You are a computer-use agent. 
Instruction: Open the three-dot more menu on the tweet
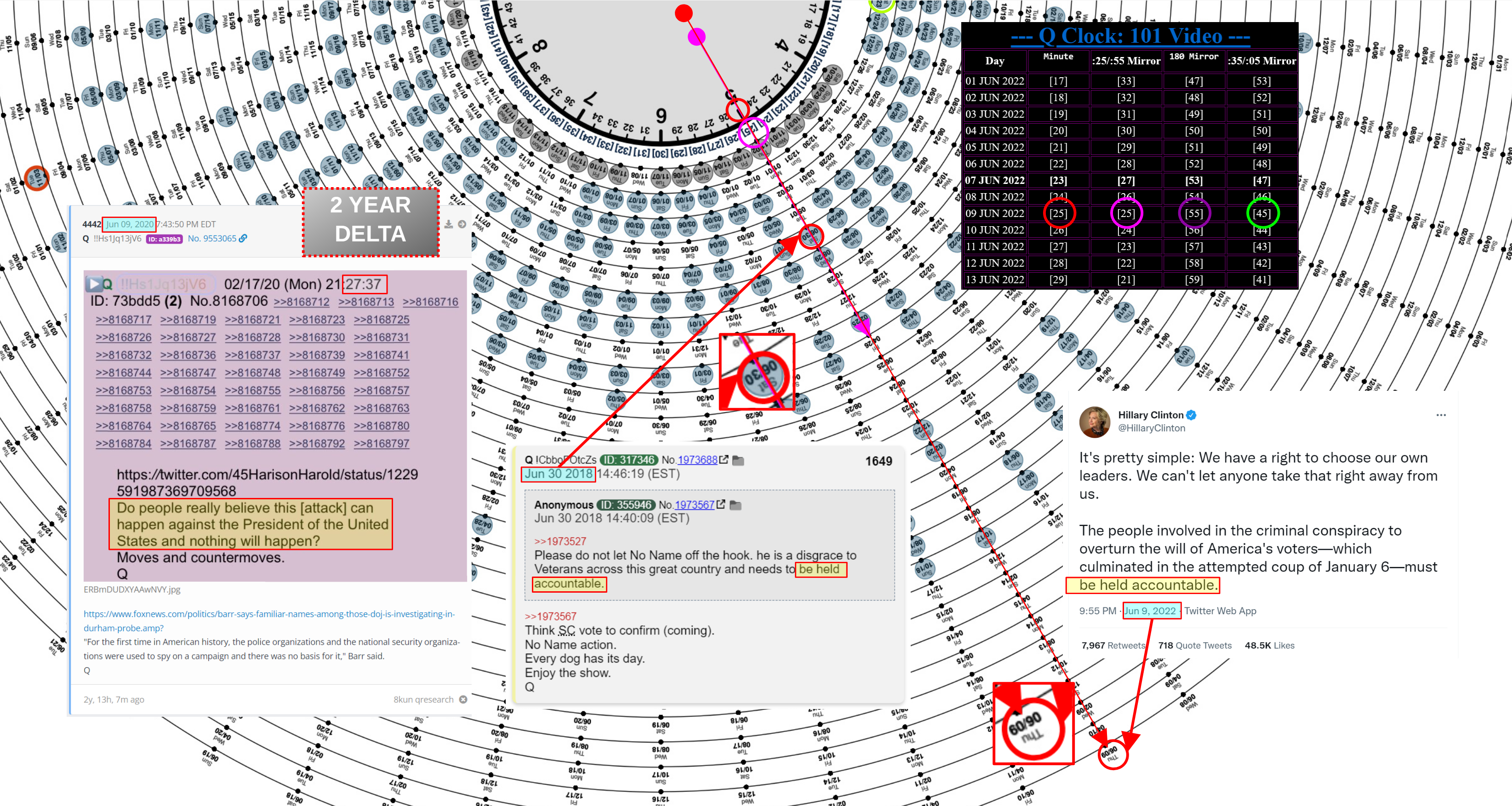1441,415
